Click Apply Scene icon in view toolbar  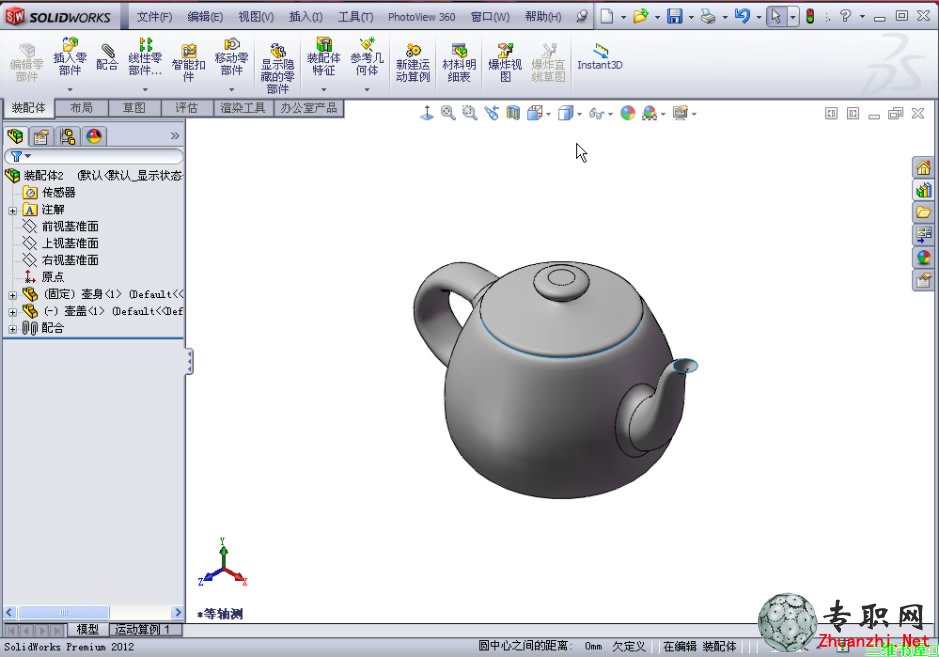pos(650,113)
